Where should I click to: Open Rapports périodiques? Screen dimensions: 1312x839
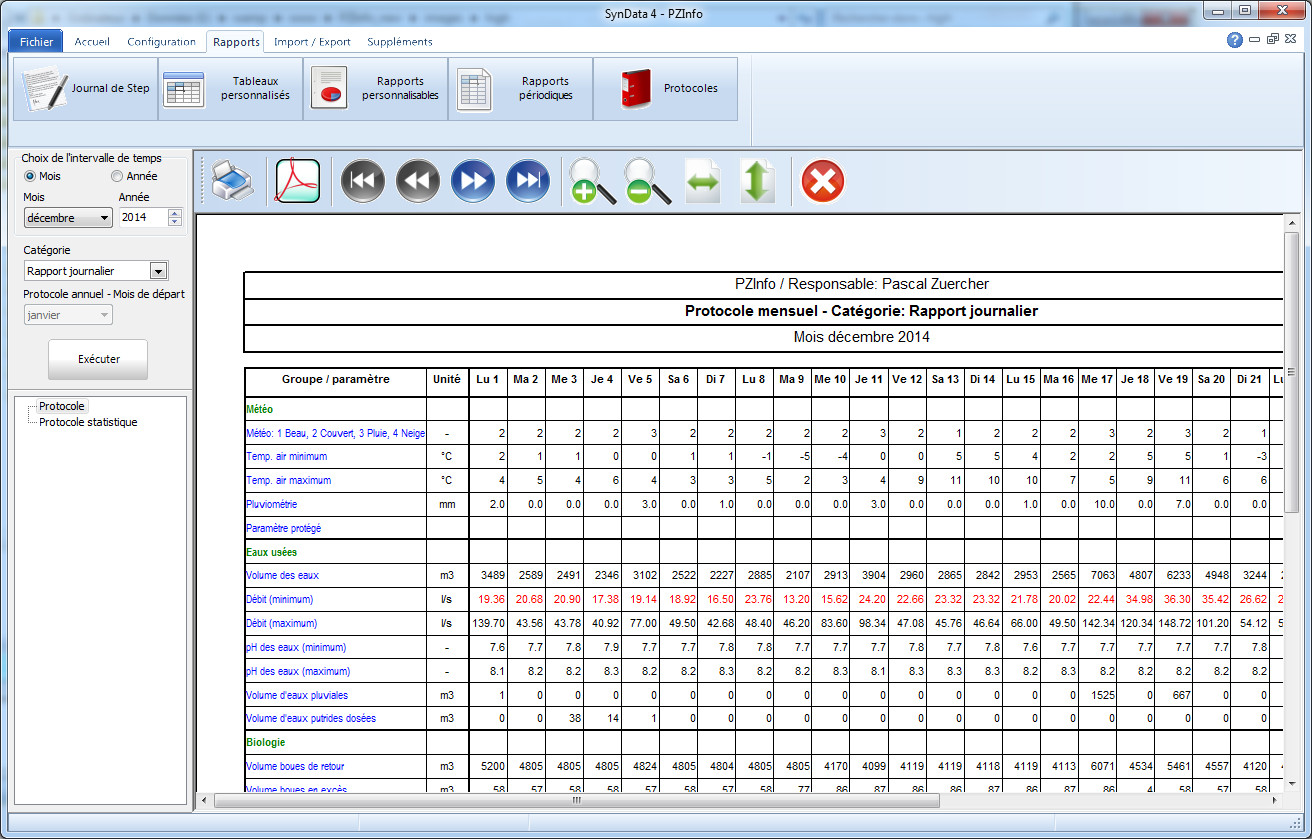520,89
